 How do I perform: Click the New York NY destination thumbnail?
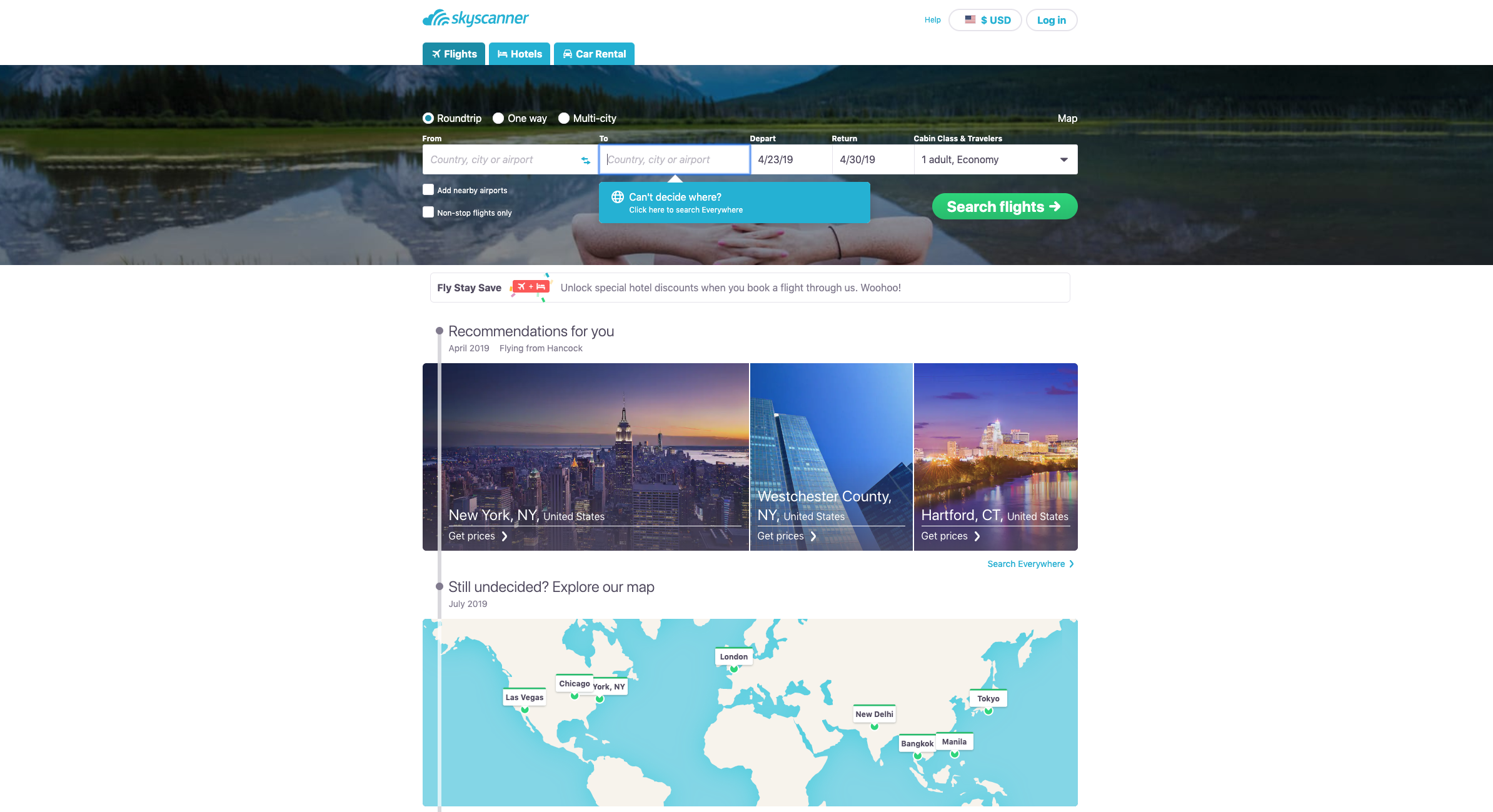(589, 456)
